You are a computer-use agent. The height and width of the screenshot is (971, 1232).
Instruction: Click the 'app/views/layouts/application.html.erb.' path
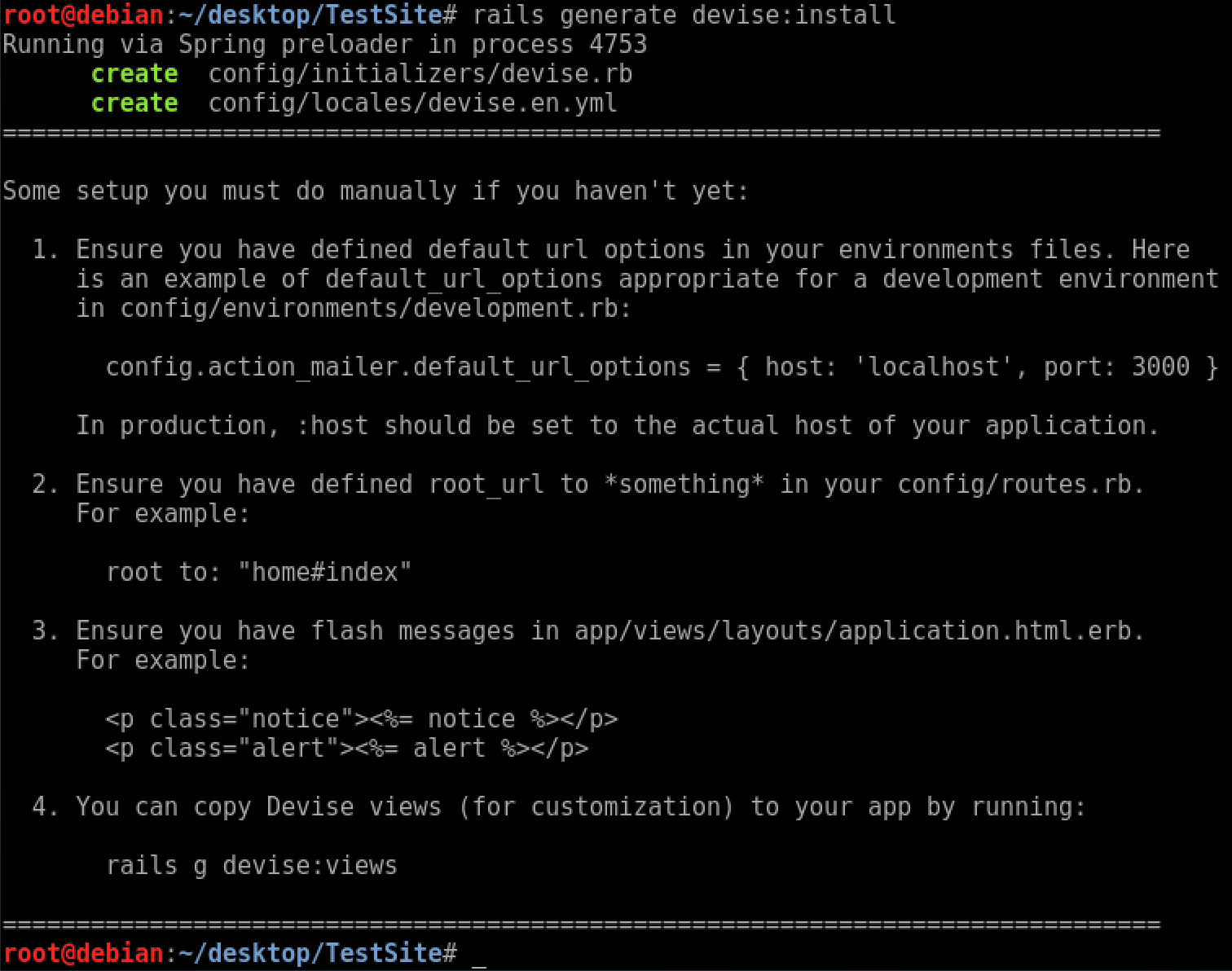(x=859, y=631)
